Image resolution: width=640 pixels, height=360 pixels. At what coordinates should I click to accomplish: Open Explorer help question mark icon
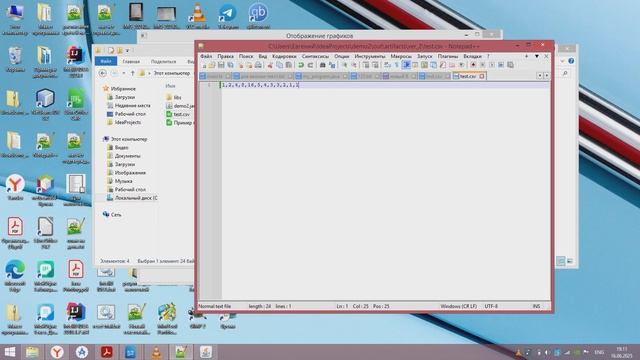coord(571,61)
